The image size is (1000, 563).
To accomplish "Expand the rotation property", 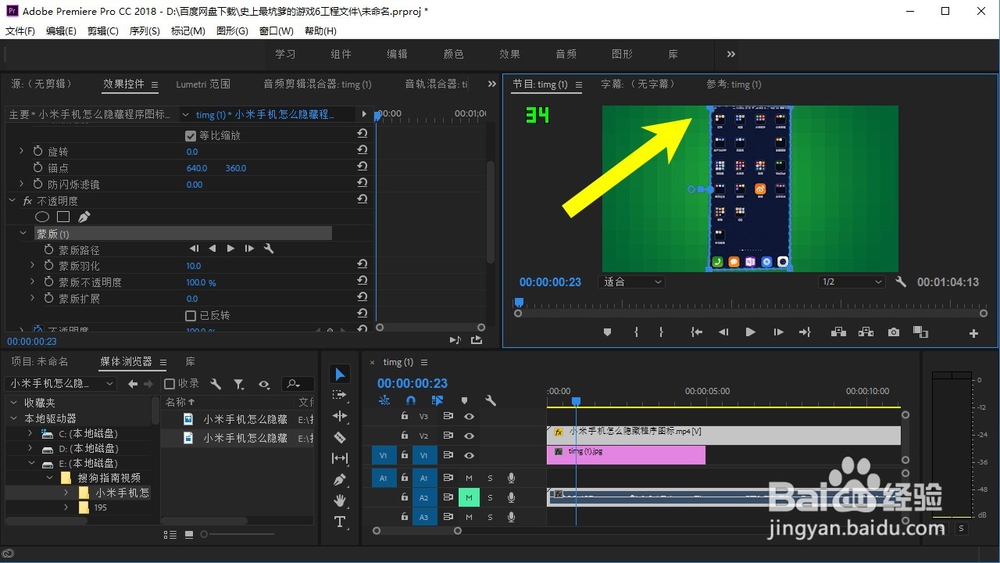I will click(x=21, y=151).
